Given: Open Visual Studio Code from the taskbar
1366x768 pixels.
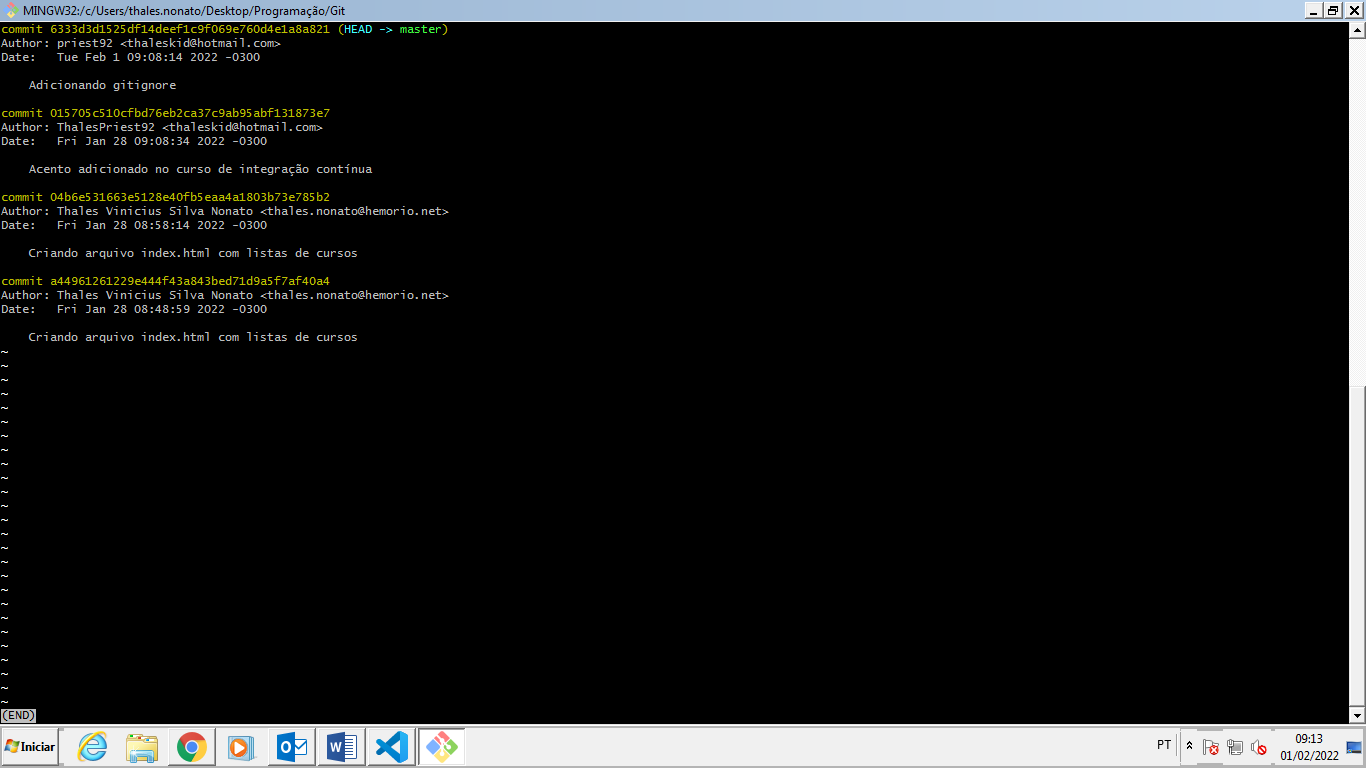Looking at the screenshot, I should (391, 747).
